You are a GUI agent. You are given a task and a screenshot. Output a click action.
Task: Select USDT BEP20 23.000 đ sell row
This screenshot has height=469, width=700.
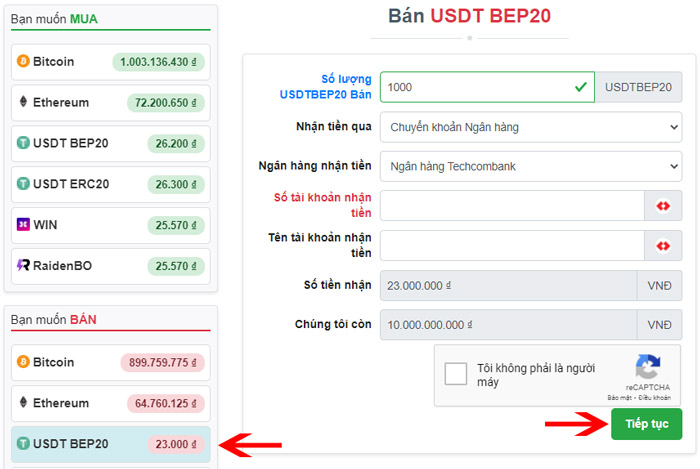point(111,444)
